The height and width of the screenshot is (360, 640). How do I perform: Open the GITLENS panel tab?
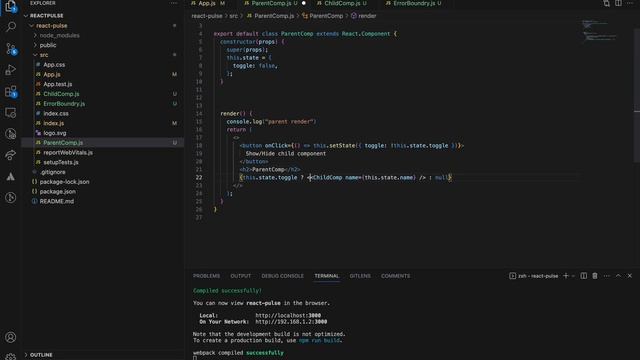360,276
